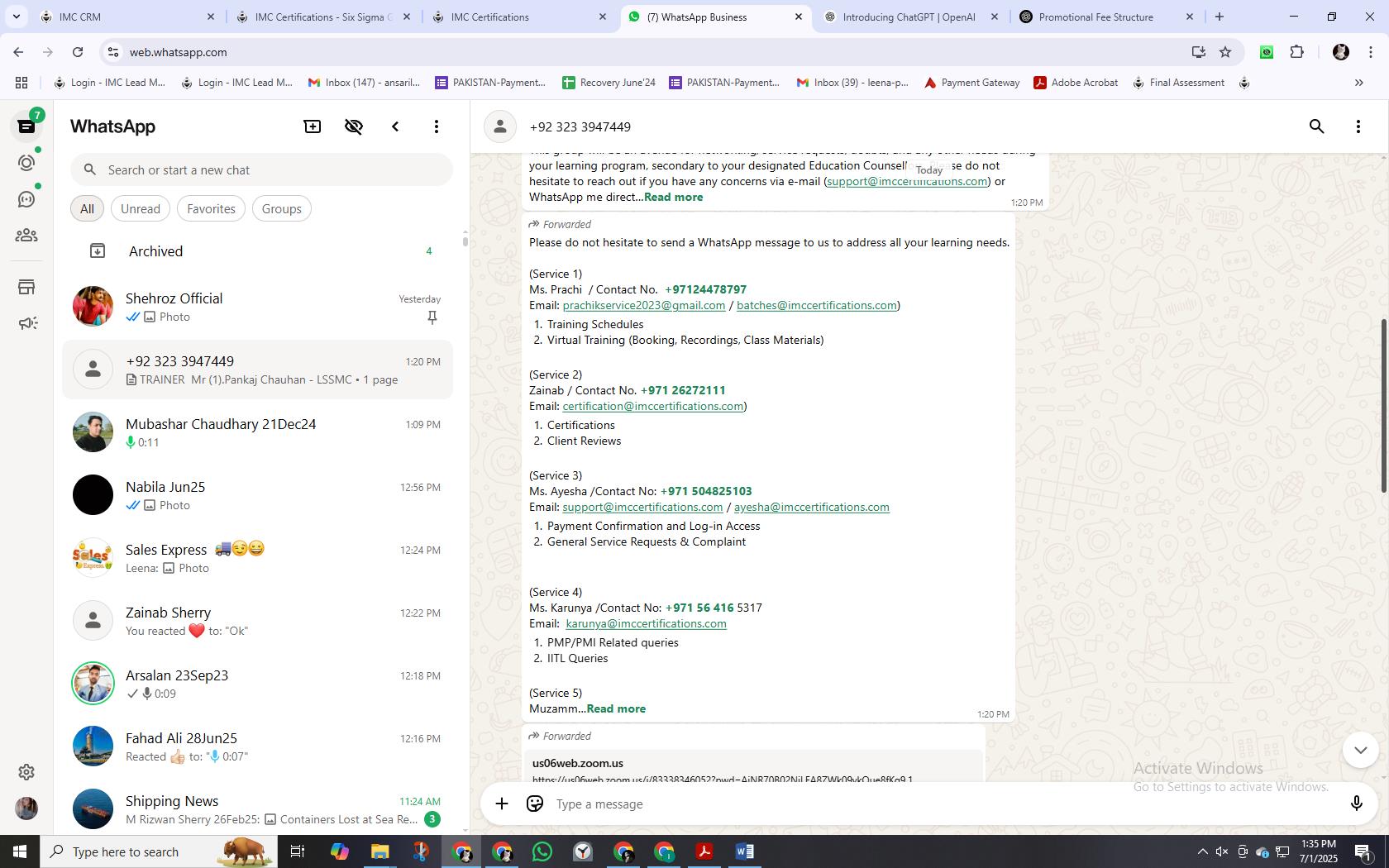Open the Chrome extensions puzzle icon
Screen dimensions: 1389x868
coord(1296,52)
